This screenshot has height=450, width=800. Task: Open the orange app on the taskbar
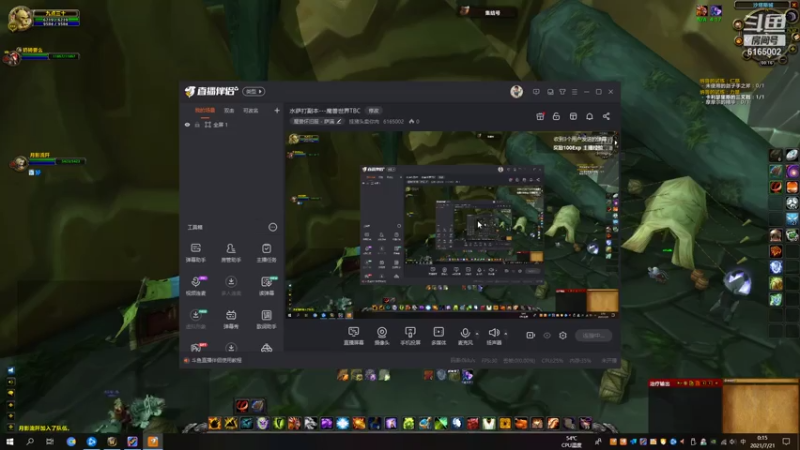(153, 442)
